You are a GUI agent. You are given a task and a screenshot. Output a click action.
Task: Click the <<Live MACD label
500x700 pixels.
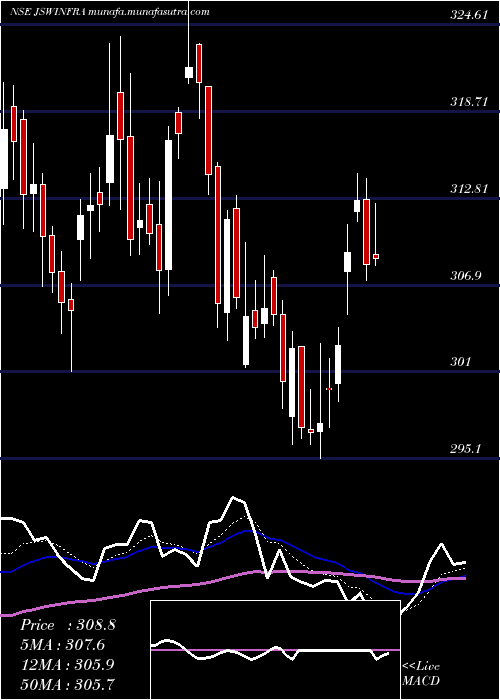click(421, 674)
